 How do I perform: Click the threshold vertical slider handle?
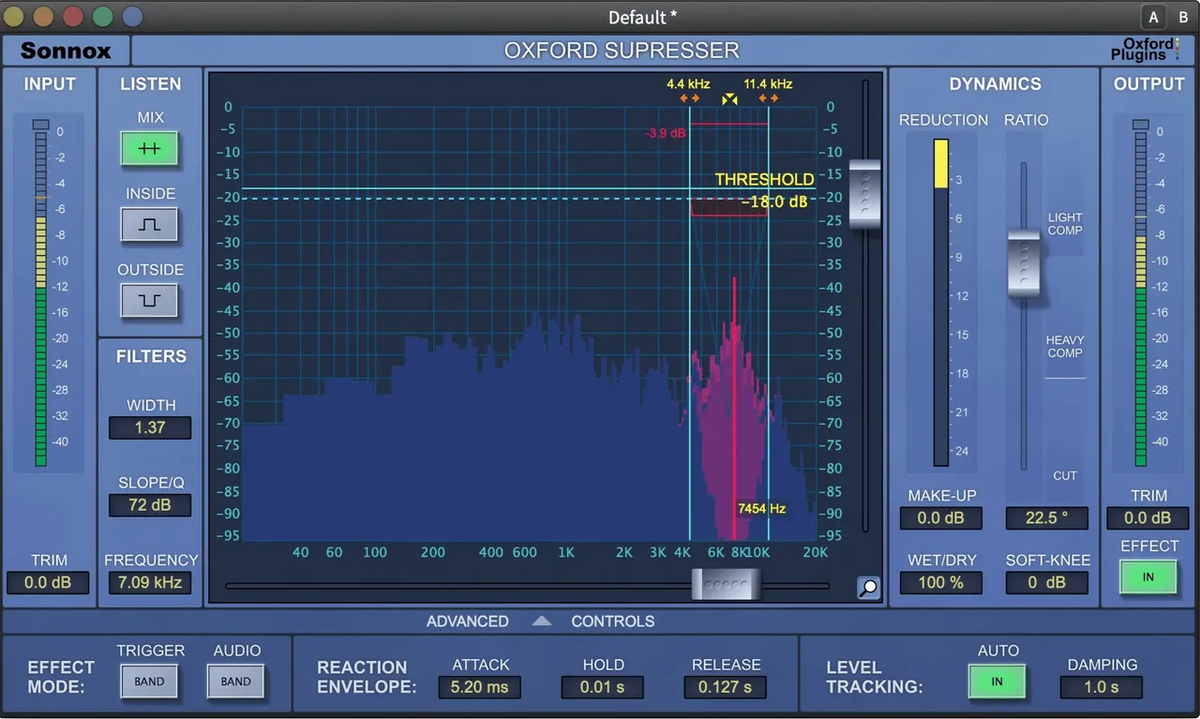coord(865,193)
